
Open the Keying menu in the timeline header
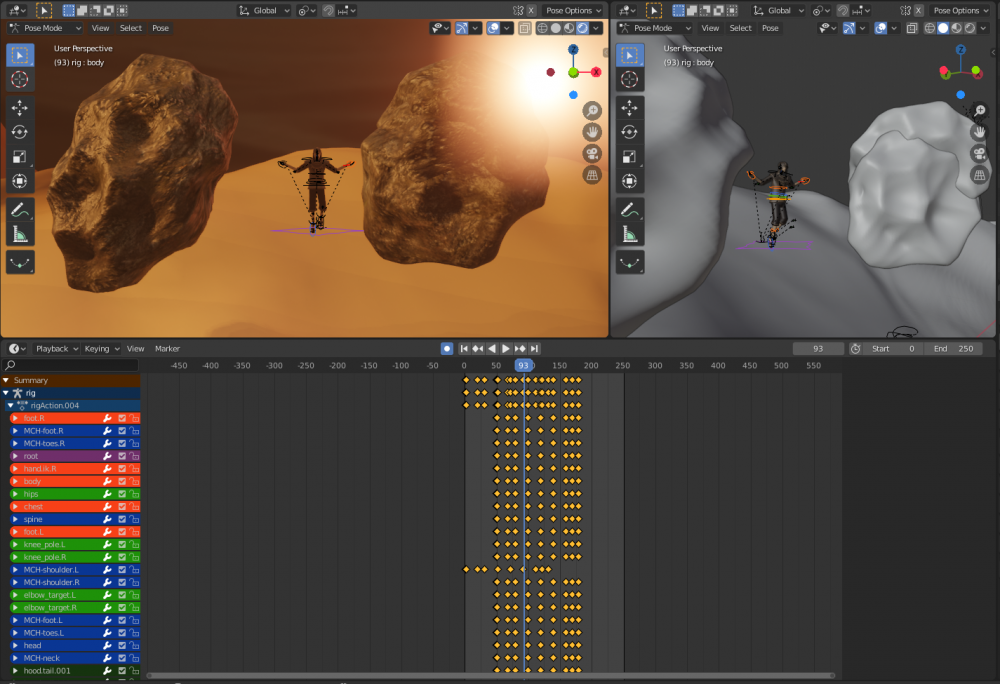coord(102,349)
